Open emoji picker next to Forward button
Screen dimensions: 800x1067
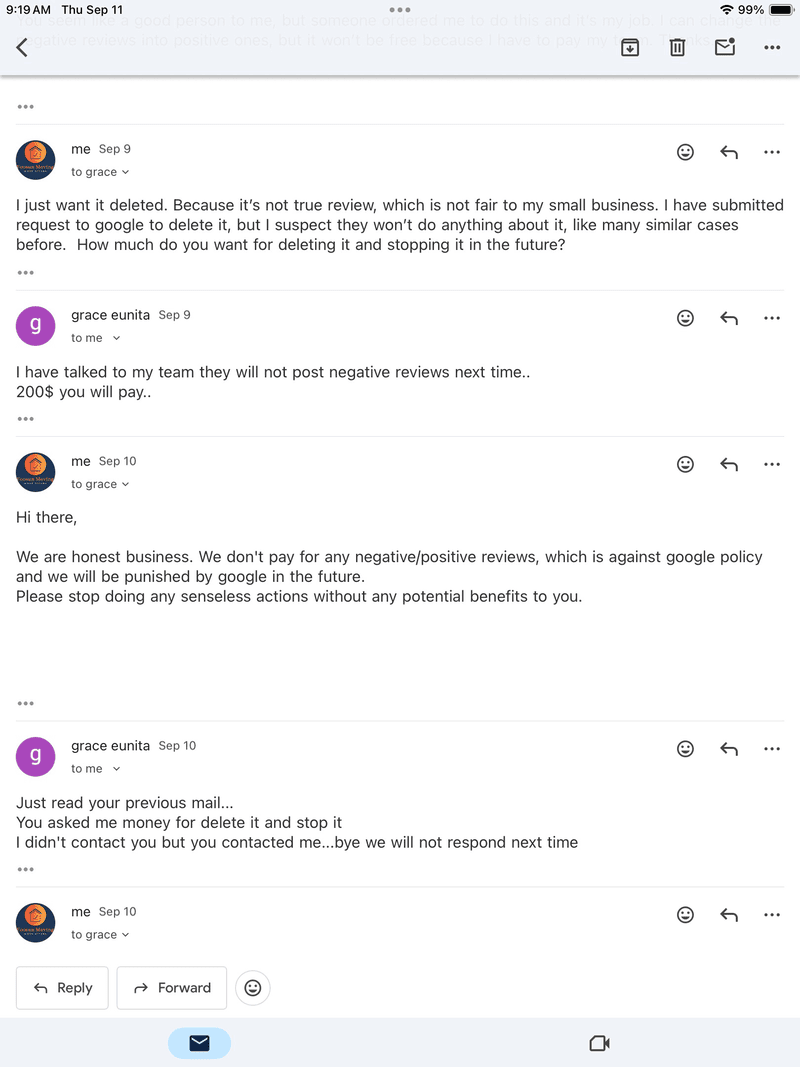tap(252, 987)
